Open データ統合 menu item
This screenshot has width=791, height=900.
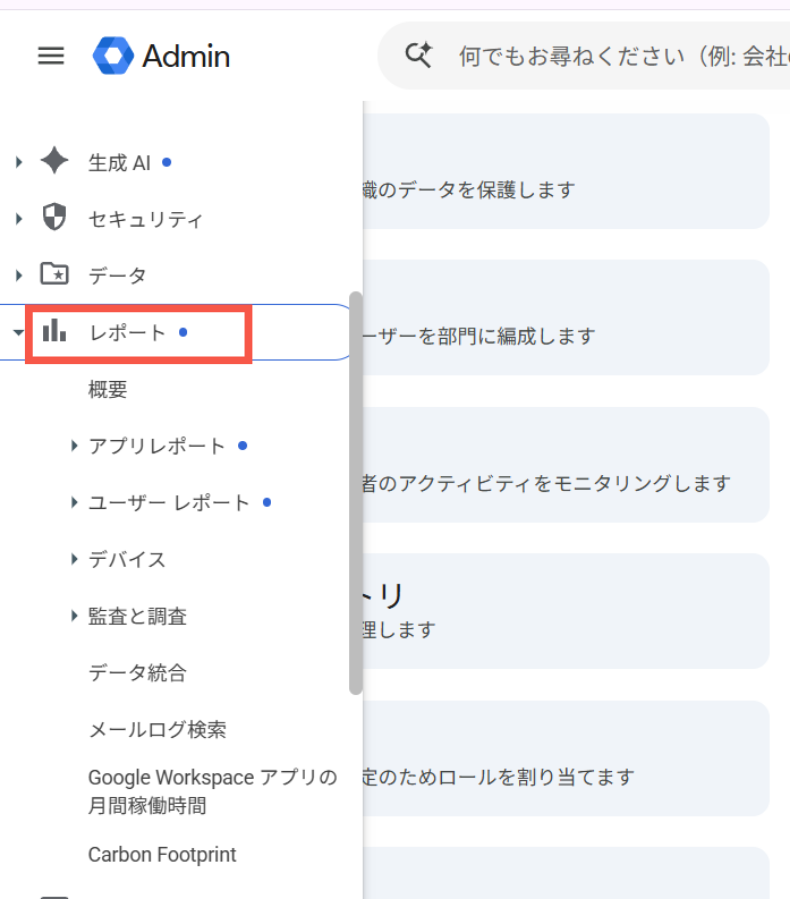[x=137, y=673]
